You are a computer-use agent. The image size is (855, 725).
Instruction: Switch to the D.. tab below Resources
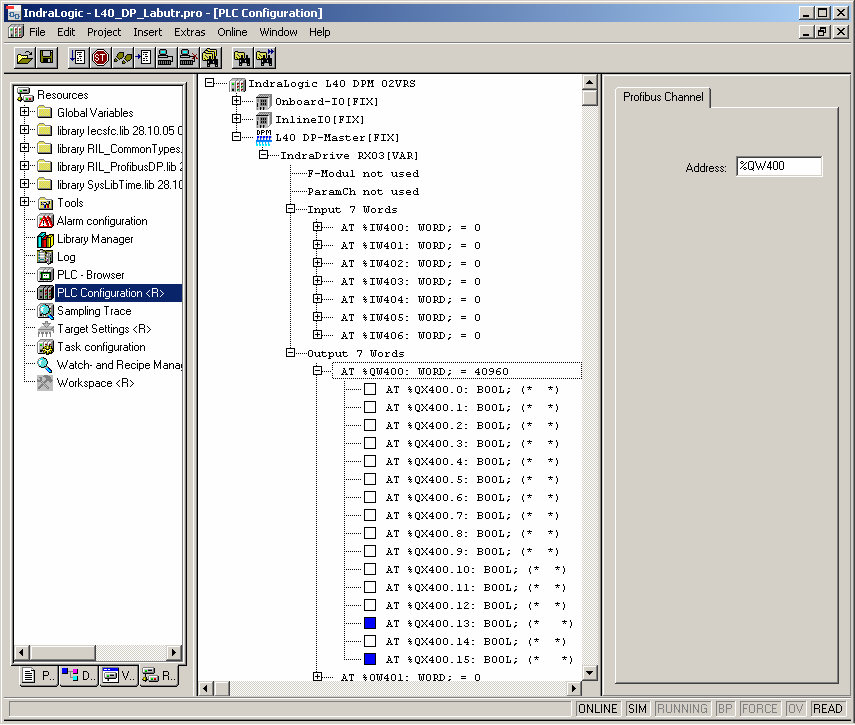[x=79, y=676]
